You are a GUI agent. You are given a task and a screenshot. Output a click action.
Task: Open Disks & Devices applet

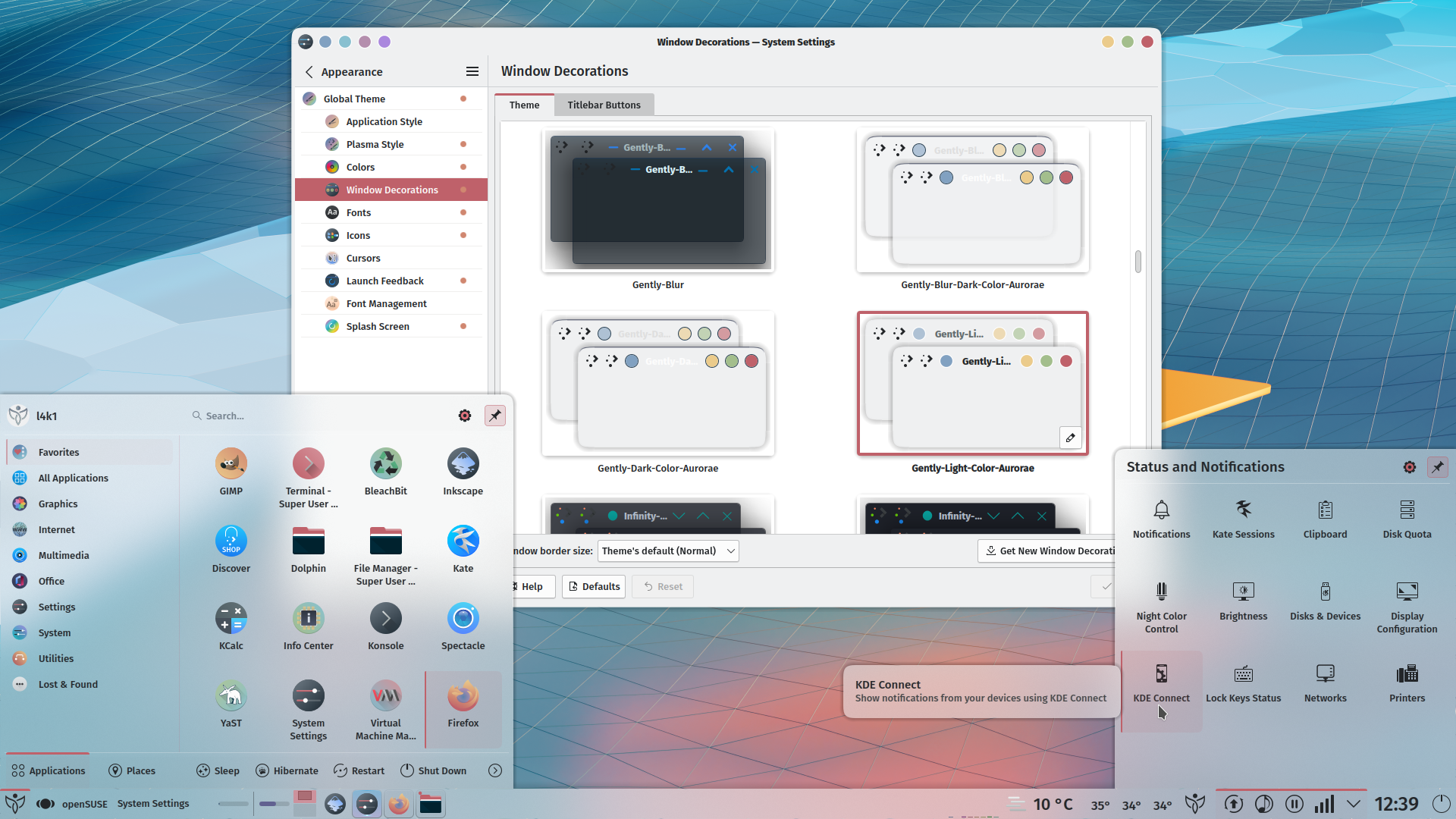click(x=1325, y=601)
